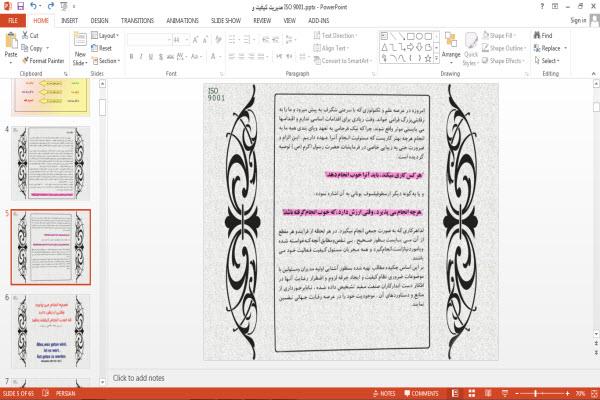
Task: Toggle Bold formatting
Action: coord(131,57)
